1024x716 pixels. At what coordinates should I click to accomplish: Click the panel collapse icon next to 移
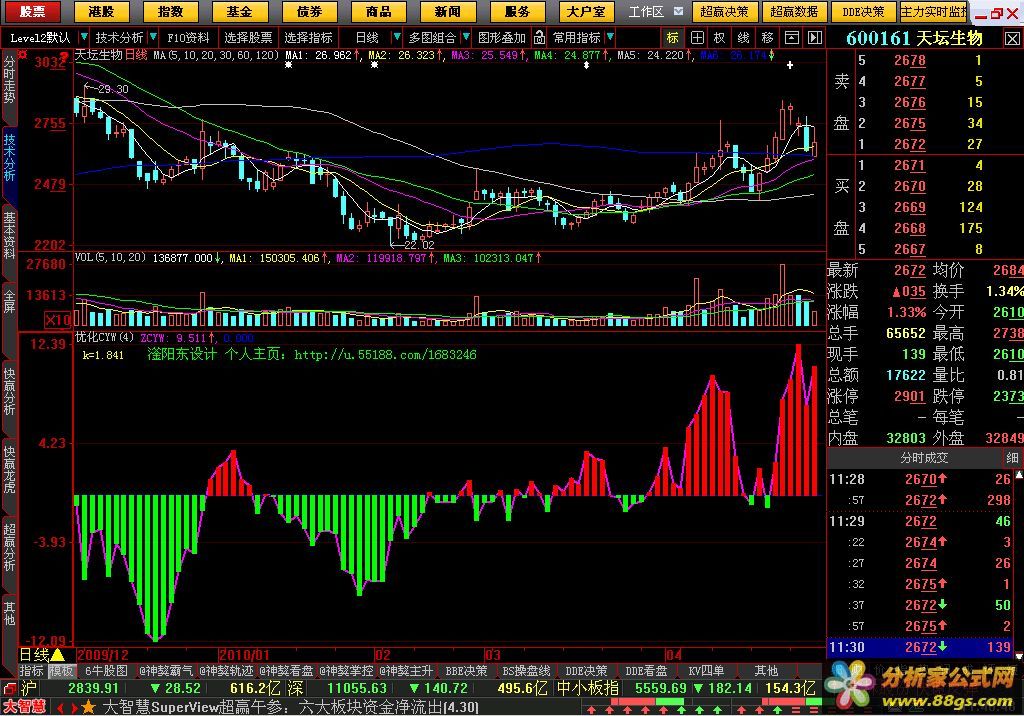(x=790, y=37)
